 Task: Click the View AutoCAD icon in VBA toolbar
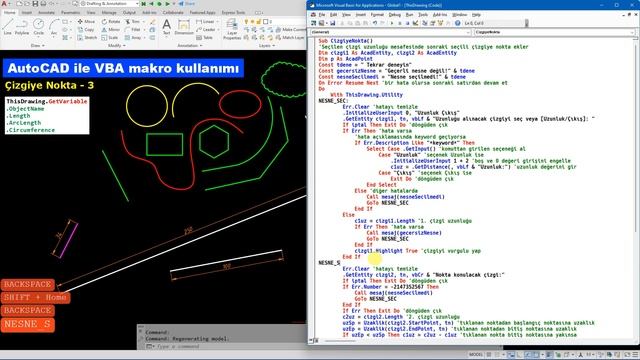[x=313, y=23]
